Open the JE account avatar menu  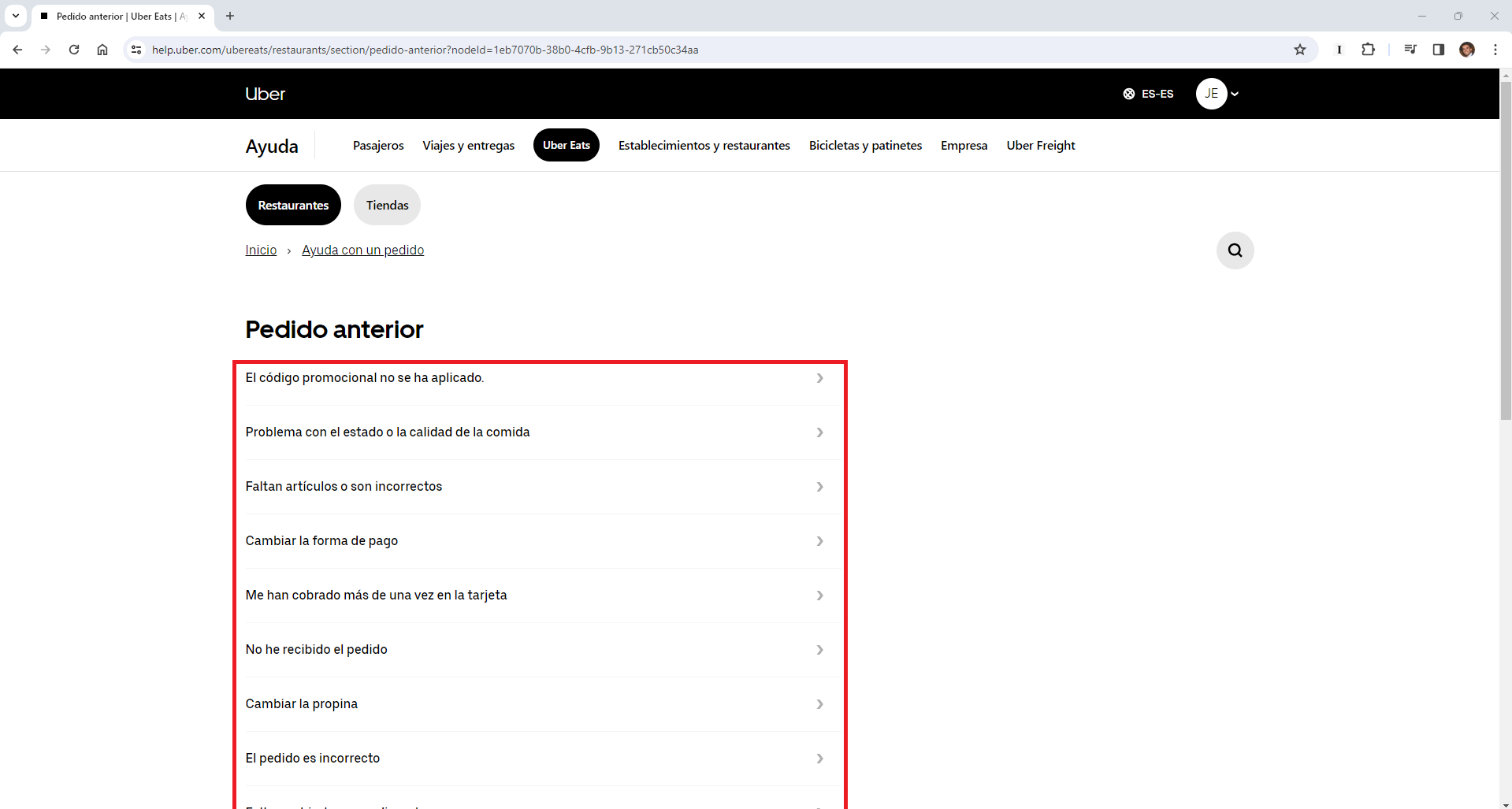pyautogui.click(x=1217, y=94)
